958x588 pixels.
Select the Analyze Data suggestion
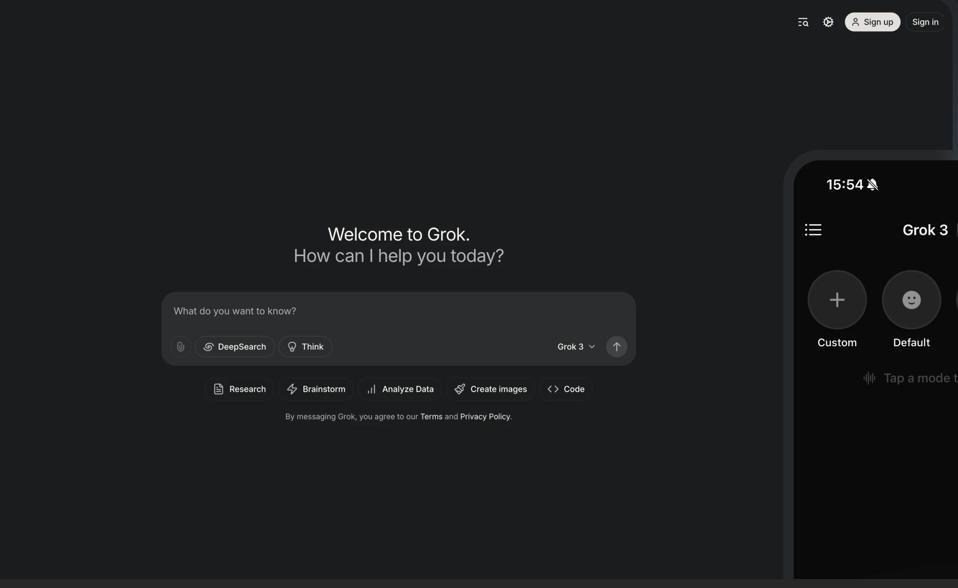click(x=400, y=389)
